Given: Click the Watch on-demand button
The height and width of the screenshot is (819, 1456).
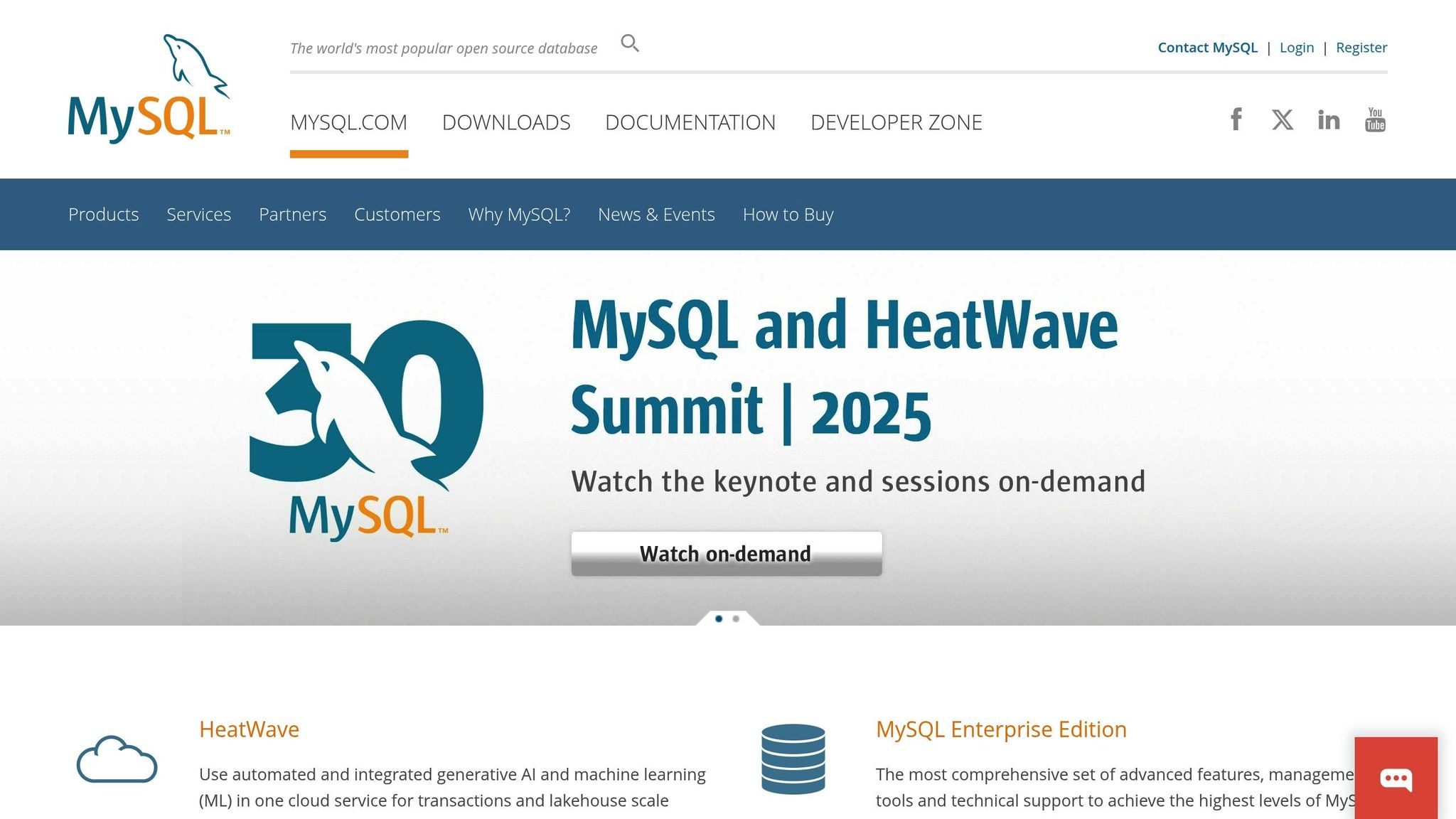Looking at the screenshot, I should (x=727, y=554).
